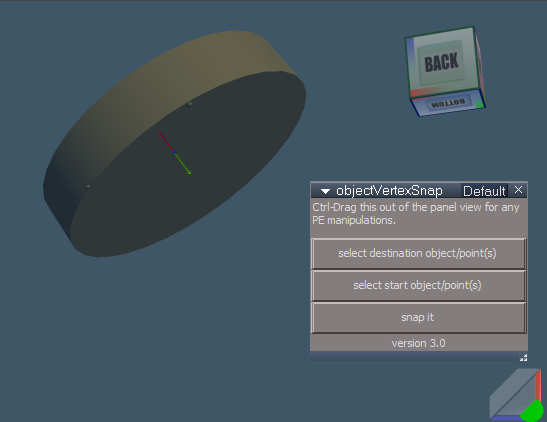Click the BACK face of the view cube
Image resolution: width=547 pixels, height=422 pixels.
point(441,62)
